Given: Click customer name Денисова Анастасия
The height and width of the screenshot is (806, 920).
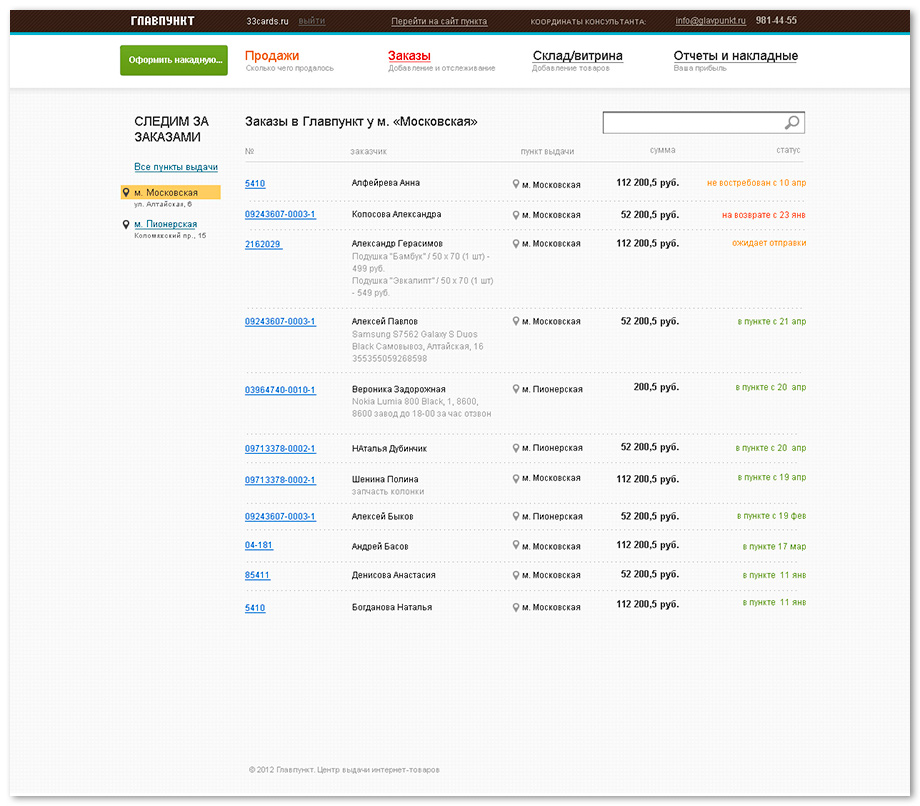Looking at the screenshot, I should click(x=393, y=575).
